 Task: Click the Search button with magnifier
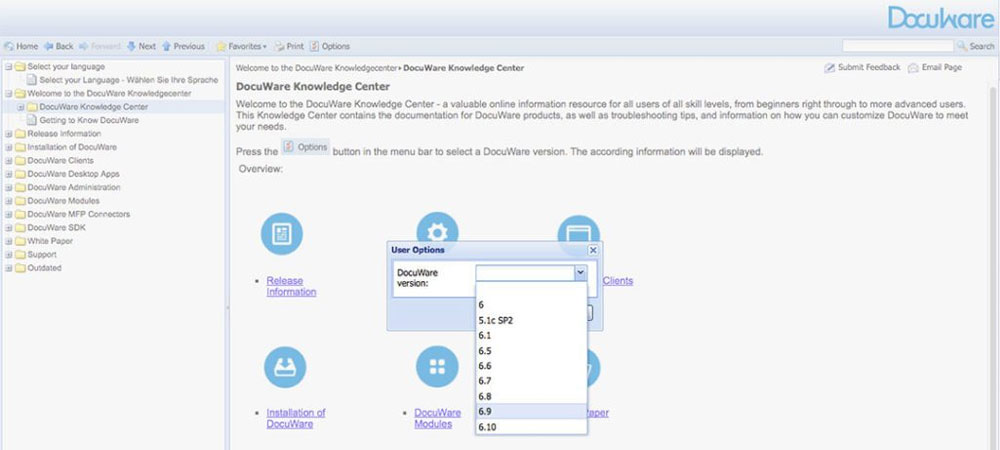coord(976,46)
